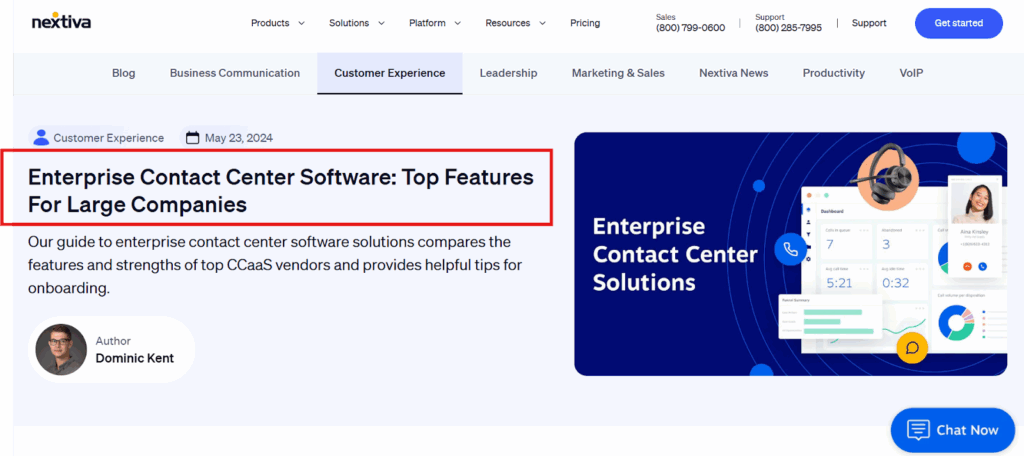Open the Customer Experience category tag
Image resolution: width=1024 pixels, height=456 pixels.
pyautogui.click(x=108, y=138)
